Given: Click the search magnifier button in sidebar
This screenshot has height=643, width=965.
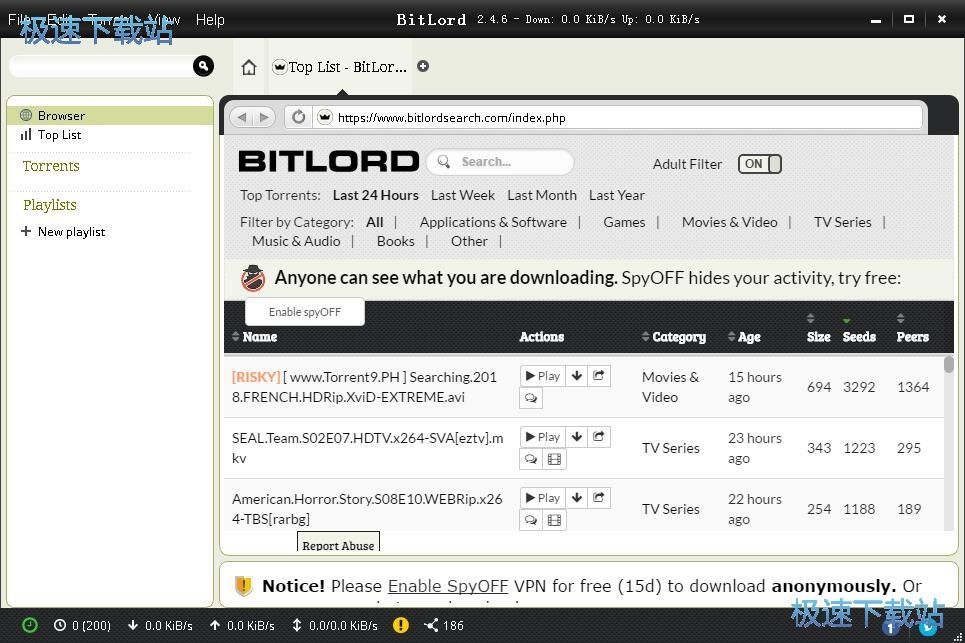Looking at the screenshot, I should (x=203, y=66).
